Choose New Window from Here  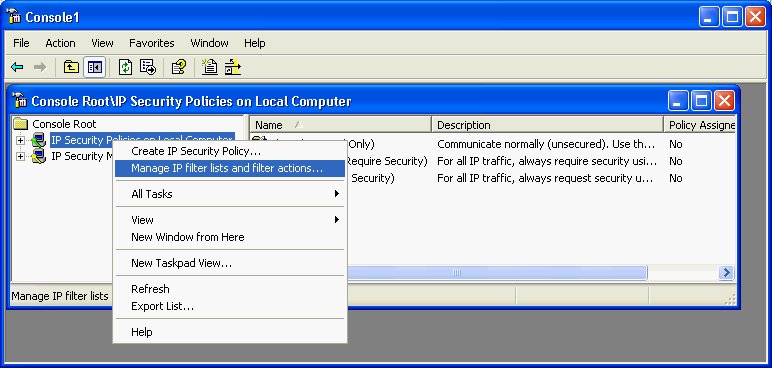point(230,237)
